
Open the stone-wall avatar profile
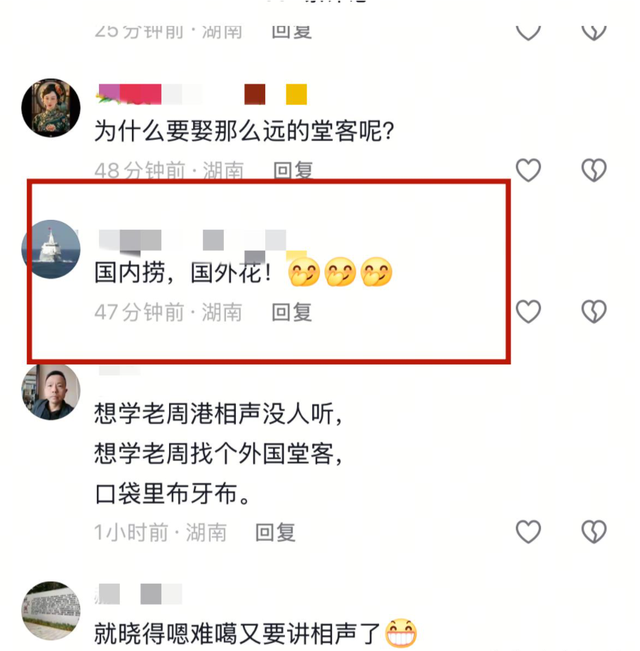click(x=51, y=610)
